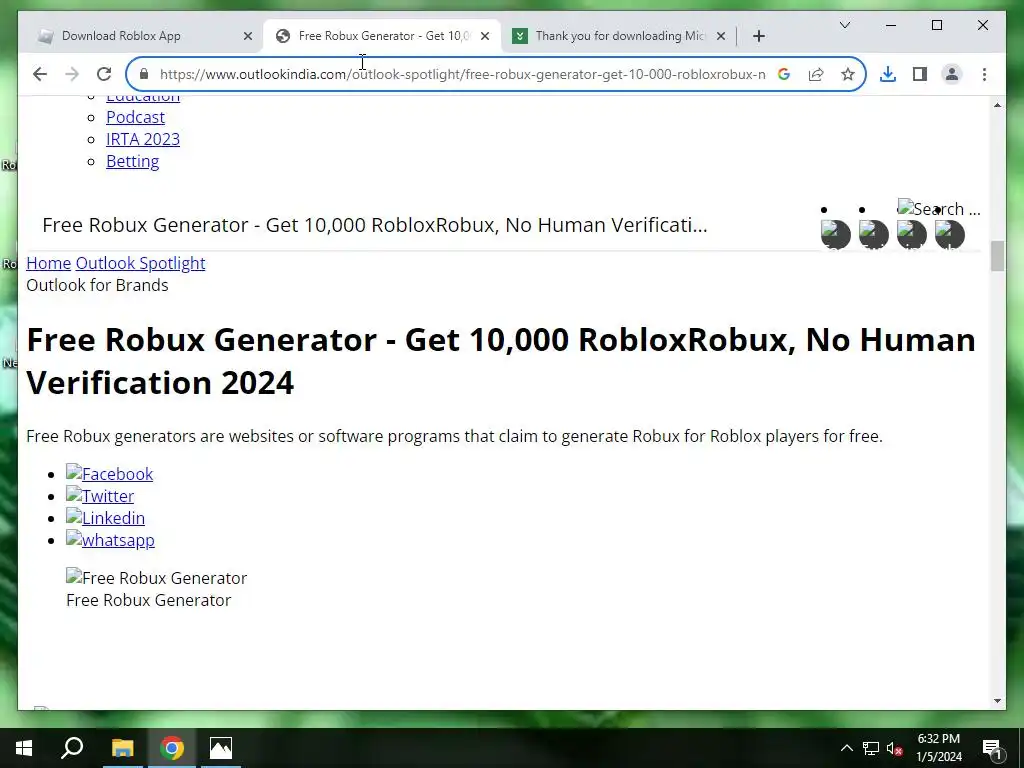
Task: Click the Search image in page header
Action: click(x=939, y=209)
